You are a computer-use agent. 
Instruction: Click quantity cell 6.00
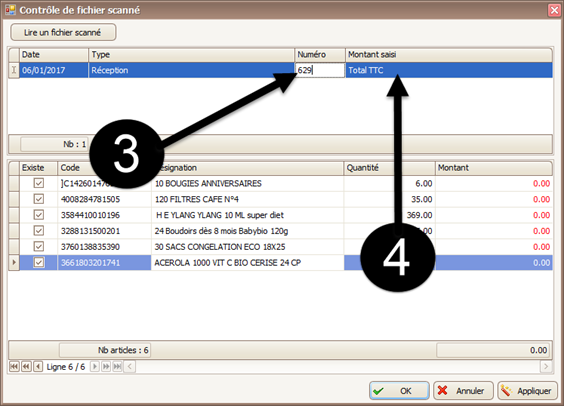389,183
